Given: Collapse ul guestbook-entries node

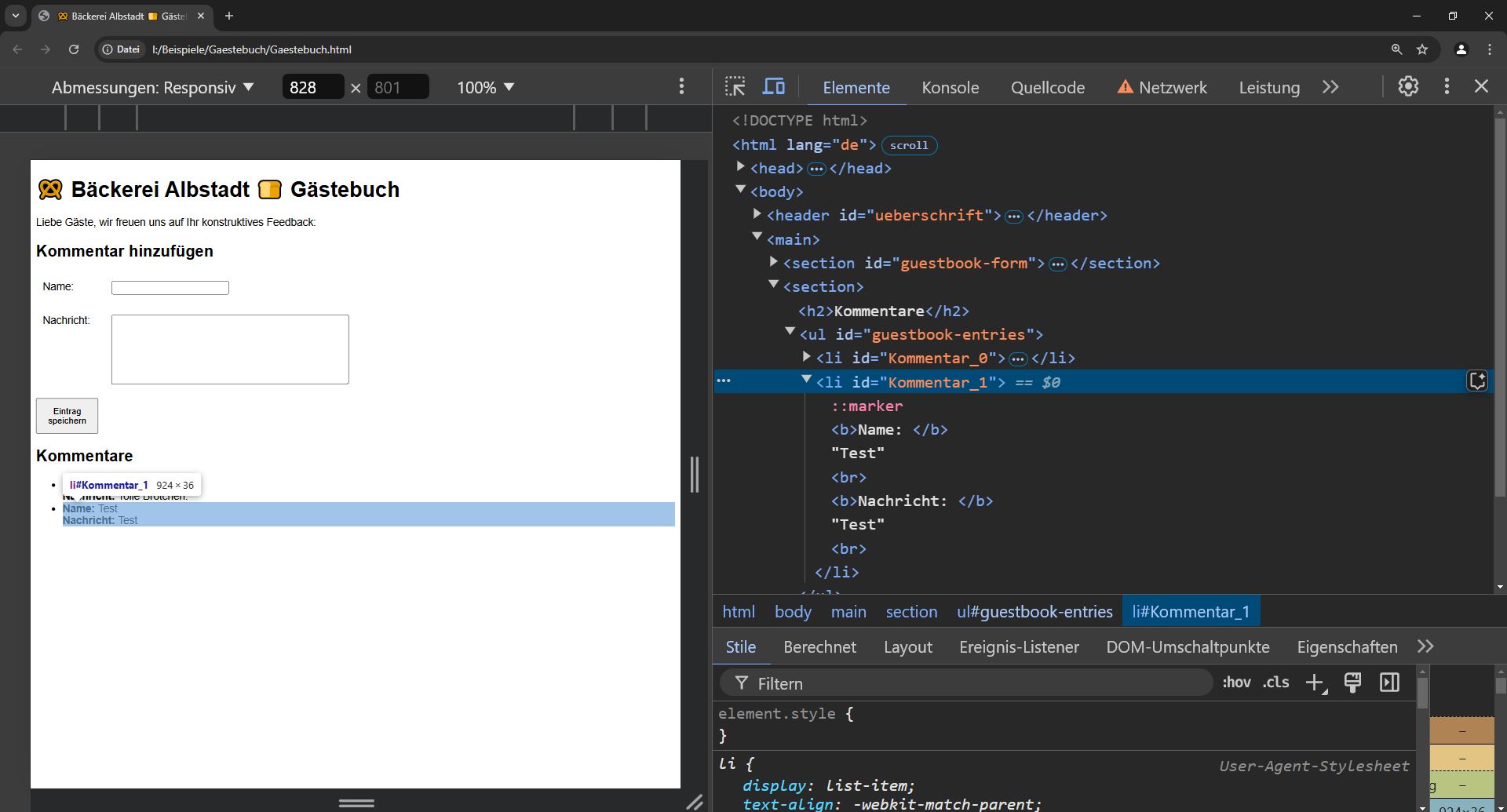Looking at the screenshot, I should point(790,333).
